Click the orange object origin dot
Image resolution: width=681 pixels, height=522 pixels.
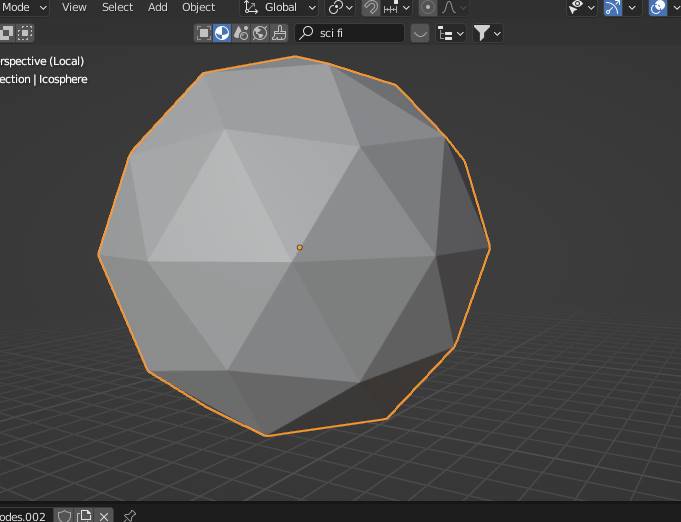[x=300, y=248]
